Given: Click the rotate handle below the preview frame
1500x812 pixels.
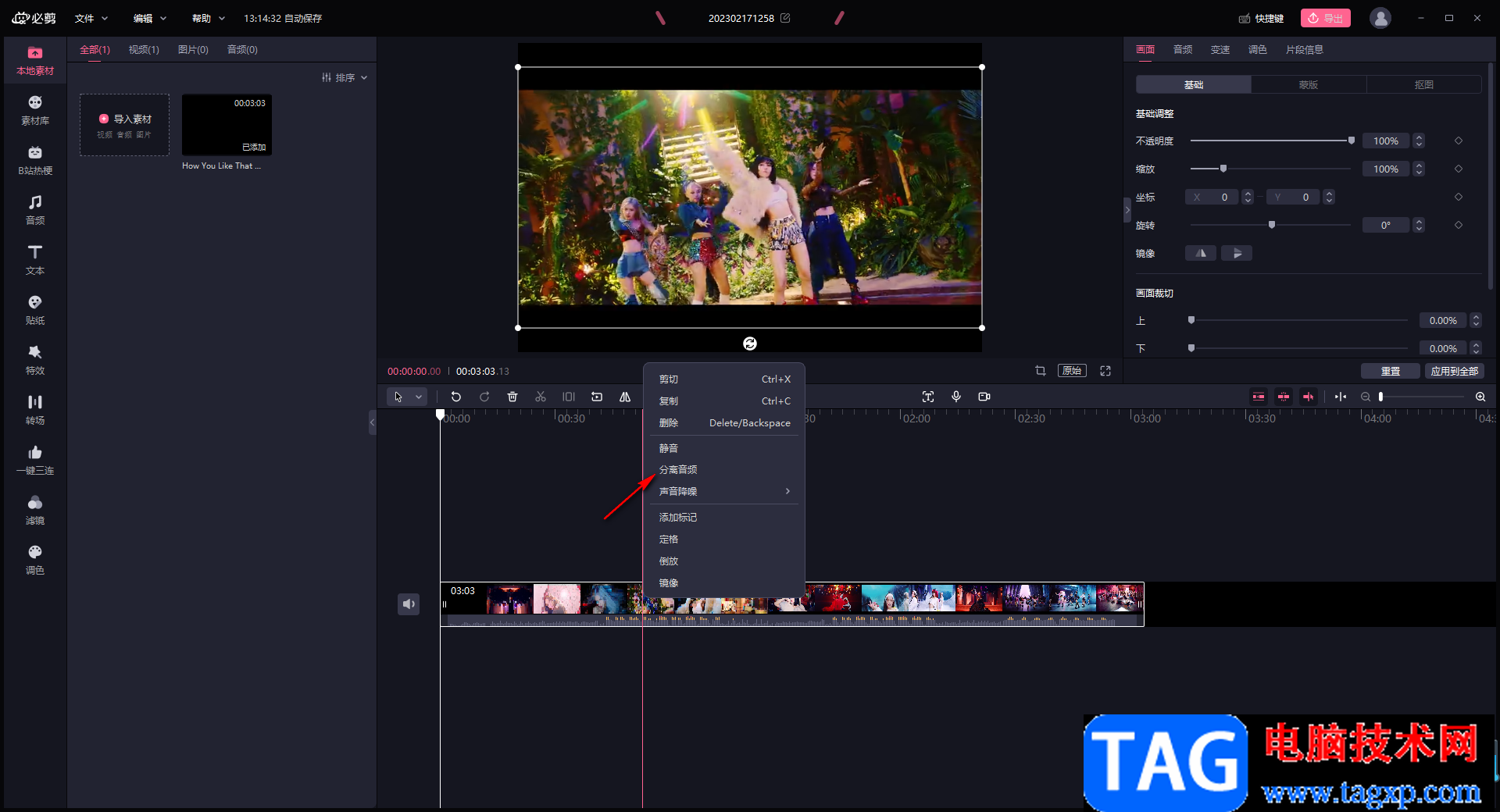Looking at the screenshot, I should tap(750, 344).
